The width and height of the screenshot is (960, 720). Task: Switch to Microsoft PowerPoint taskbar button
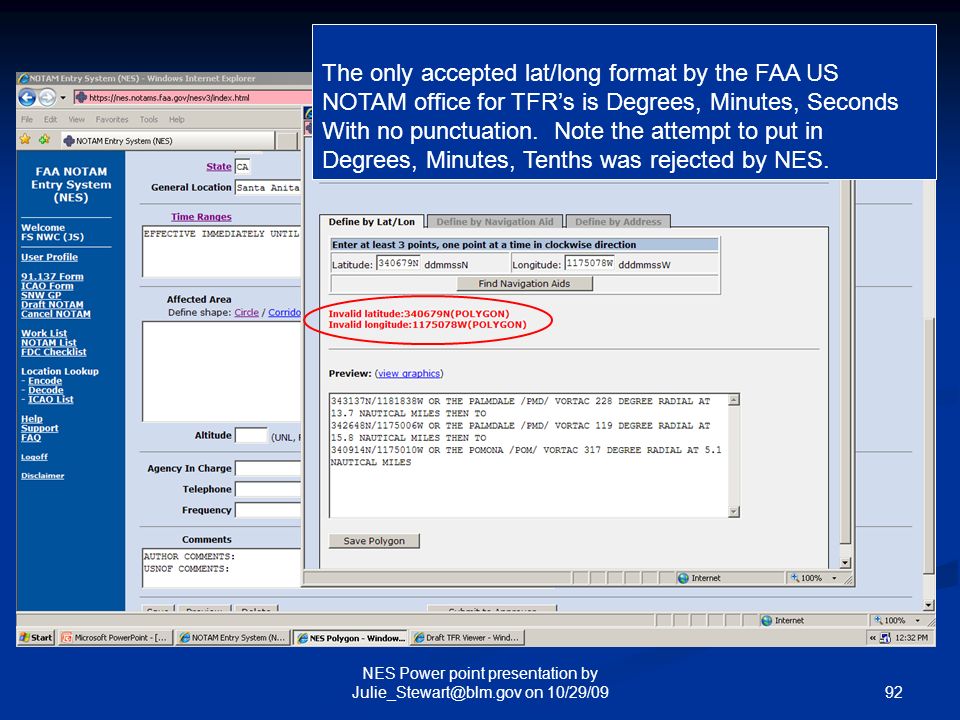[x=116, y=637]
